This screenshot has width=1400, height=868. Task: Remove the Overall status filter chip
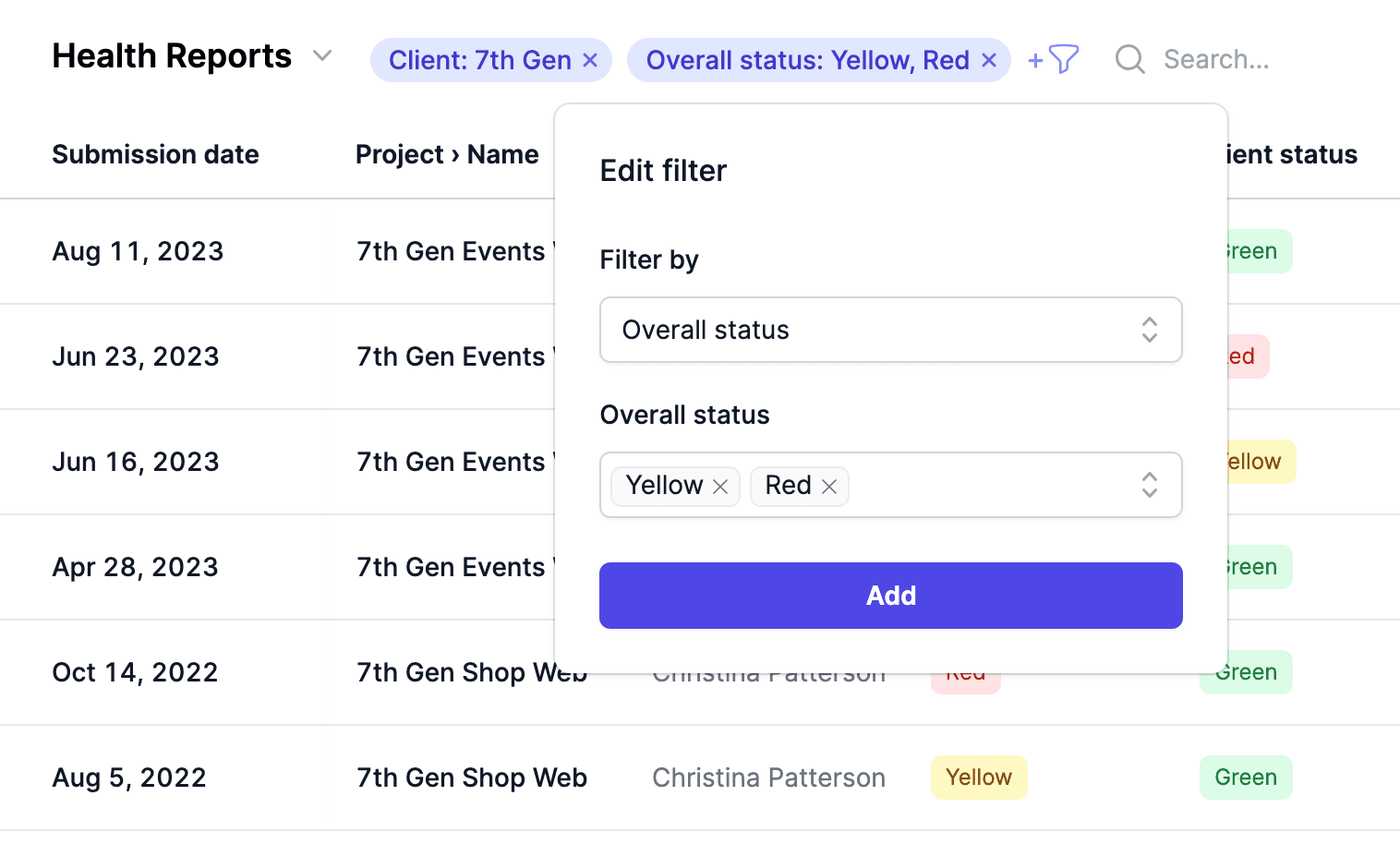tap(988, 59)
